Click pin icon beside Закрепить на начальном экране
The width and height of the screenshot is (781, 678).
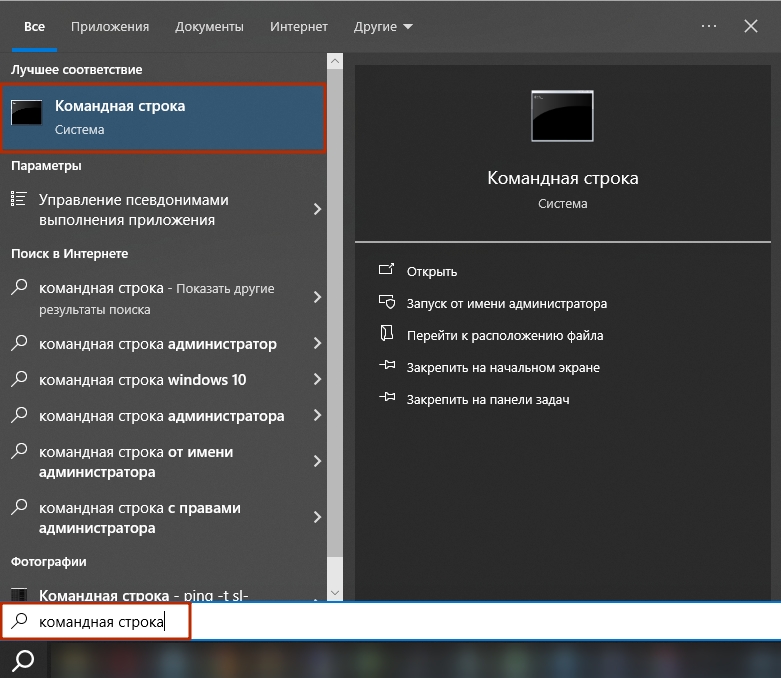(387, 367)
